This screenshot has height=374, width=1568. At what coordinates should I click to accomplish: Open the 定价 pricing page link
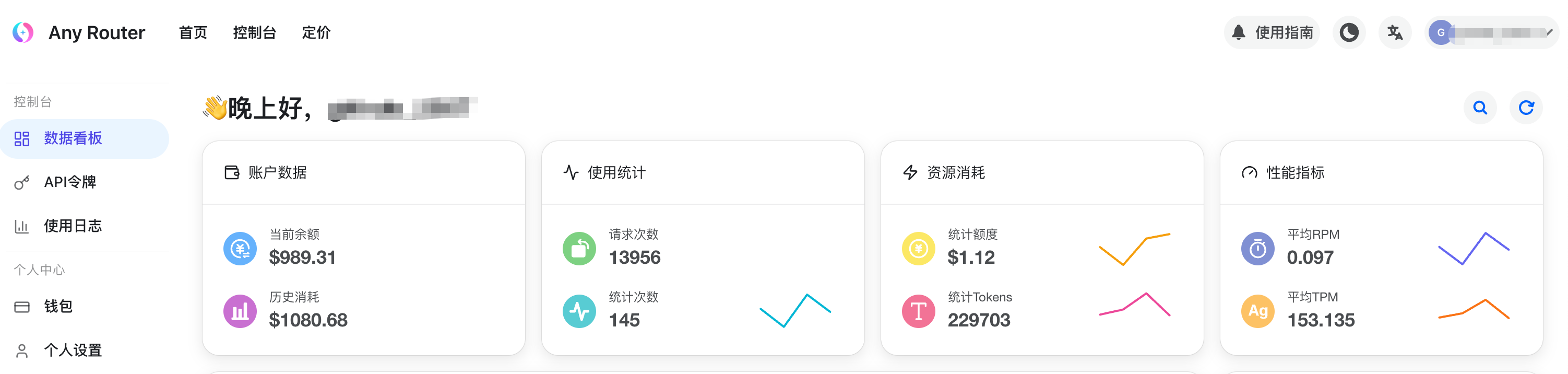click(x=316, y=32)
